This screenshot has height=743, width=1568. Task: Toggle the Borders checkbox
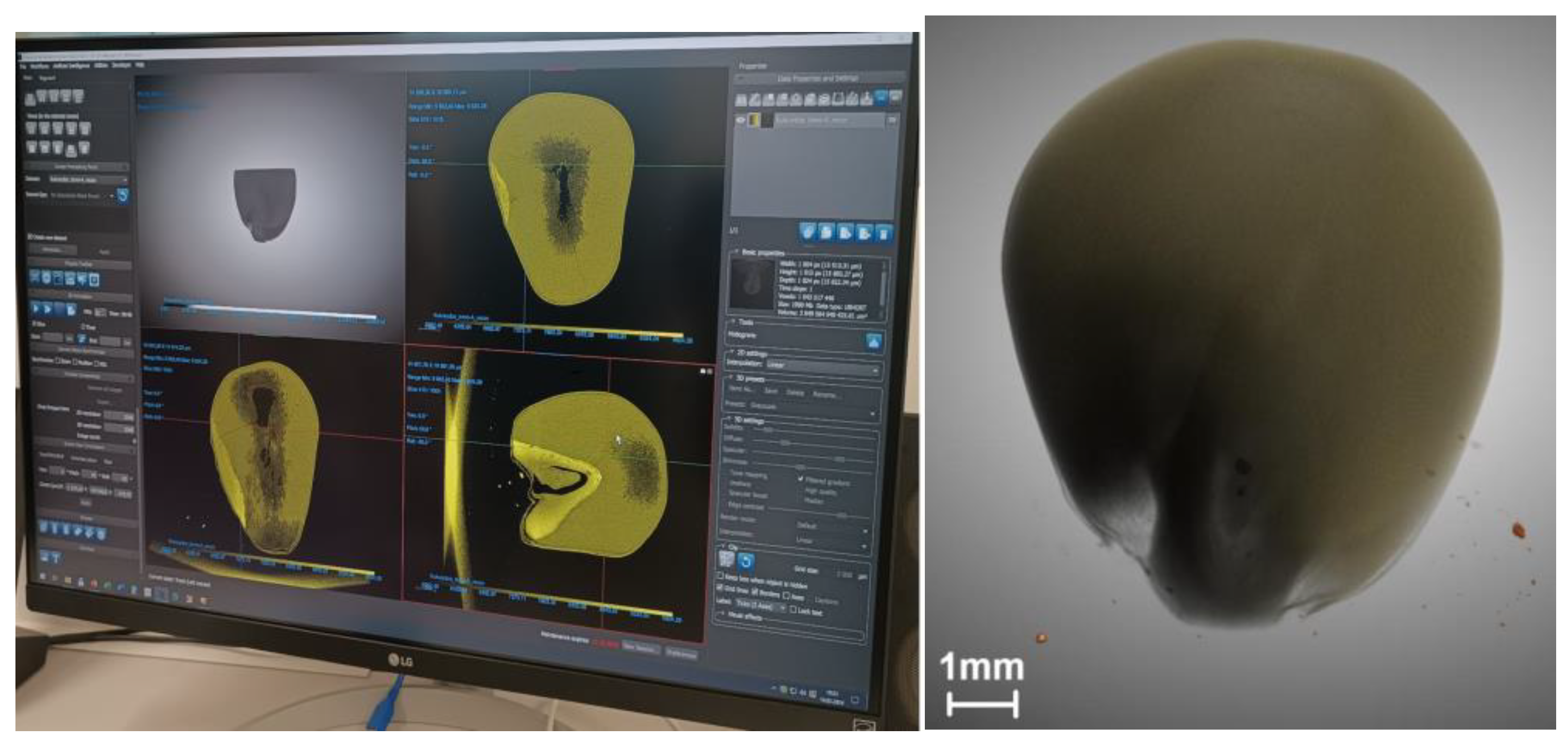[x=755, y=592]
